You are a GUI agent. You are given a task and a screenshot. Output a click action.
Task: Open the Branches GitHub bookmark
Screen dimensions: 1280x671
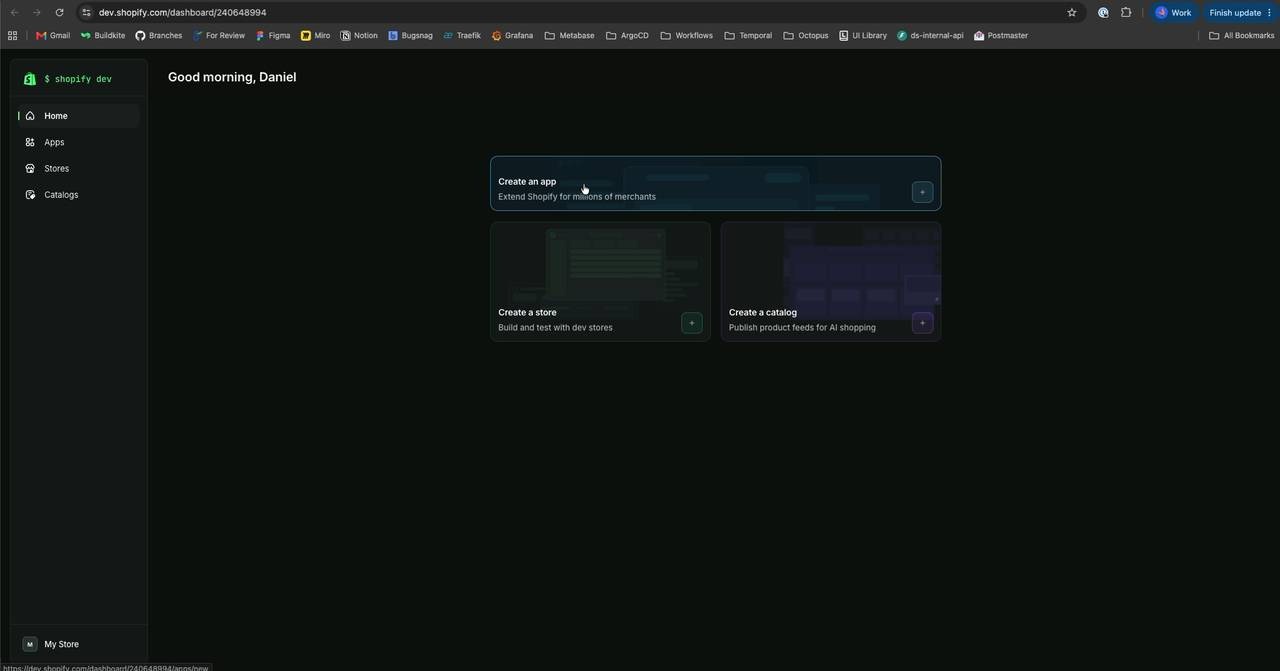[159, 35]
